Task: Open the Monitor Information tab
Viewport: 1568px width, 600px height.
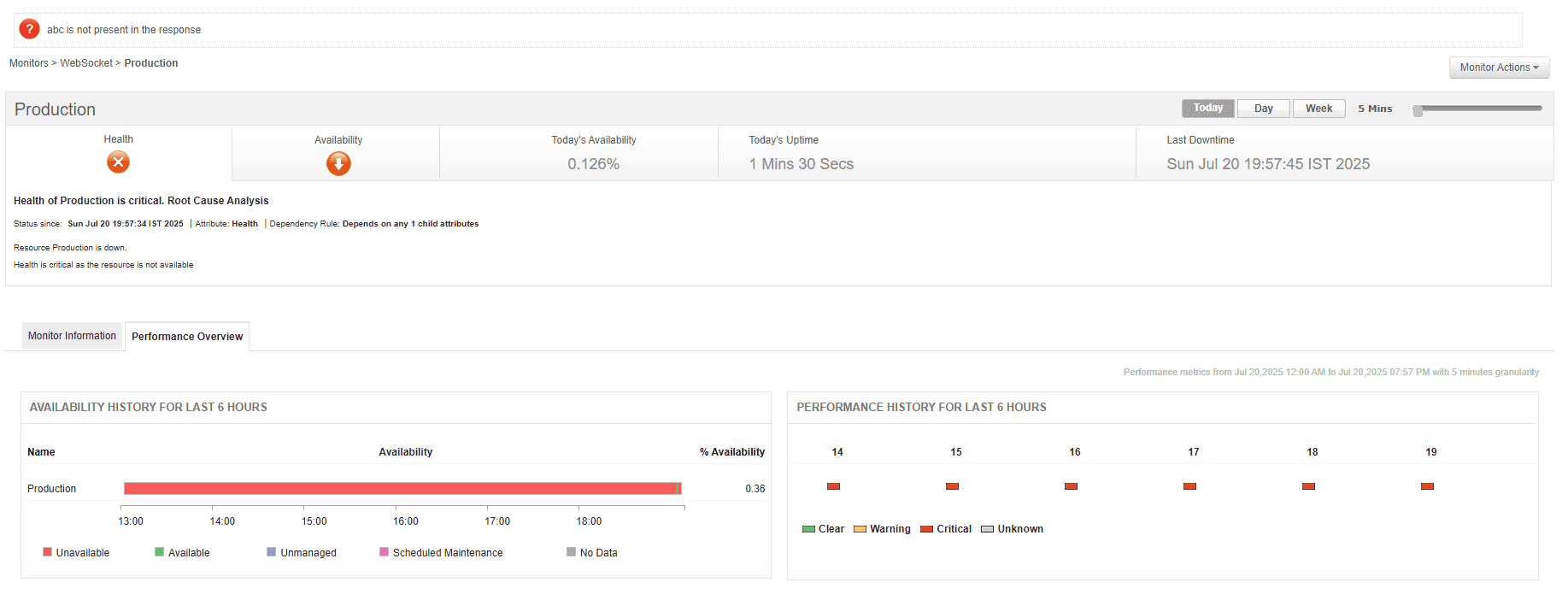Action: [x=72, y=336]
